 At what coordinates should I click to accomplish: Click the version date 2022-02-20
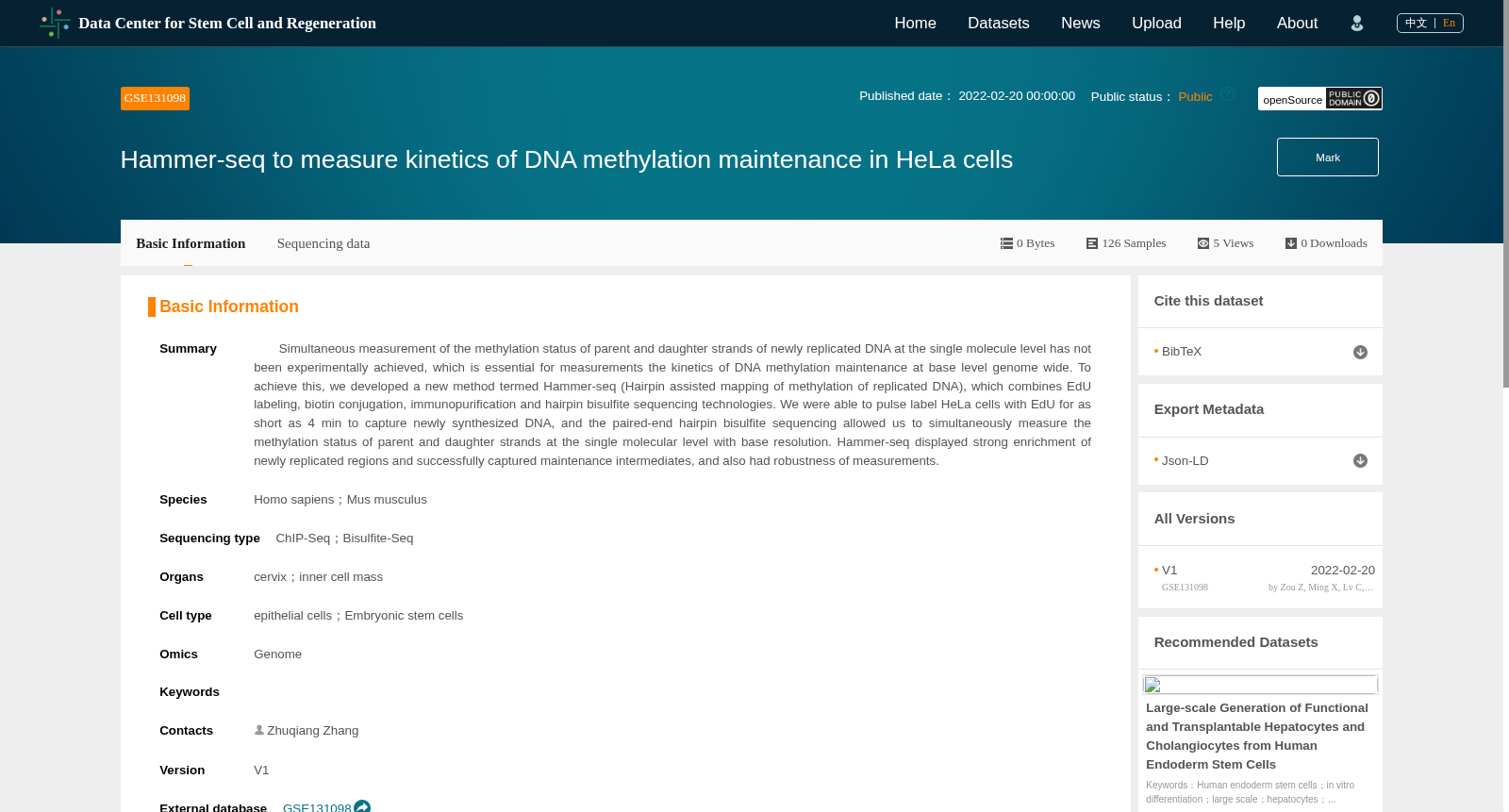pos(1343,570)
